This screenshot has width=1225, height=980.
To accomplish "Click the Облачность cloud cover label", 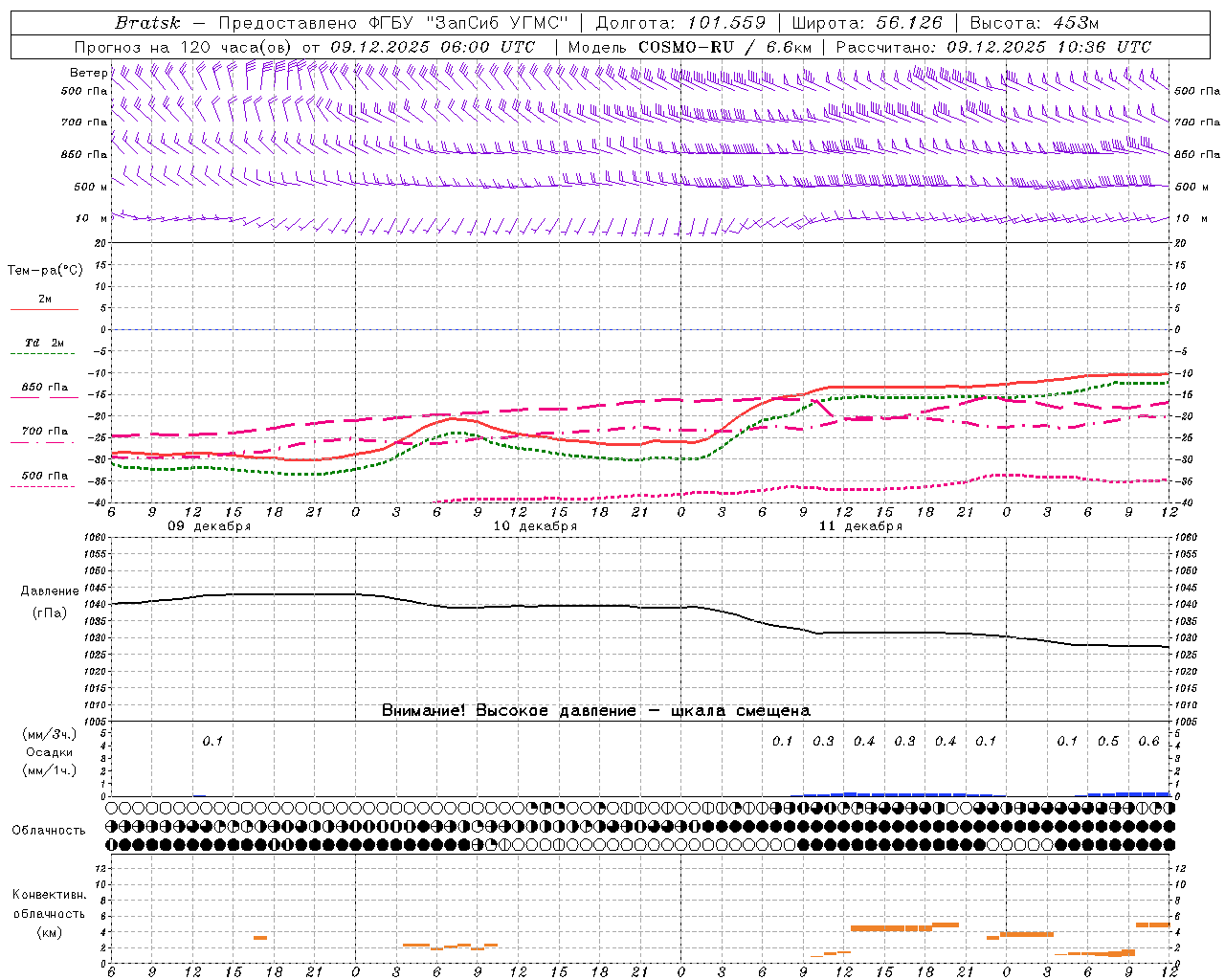I will 49,830.
